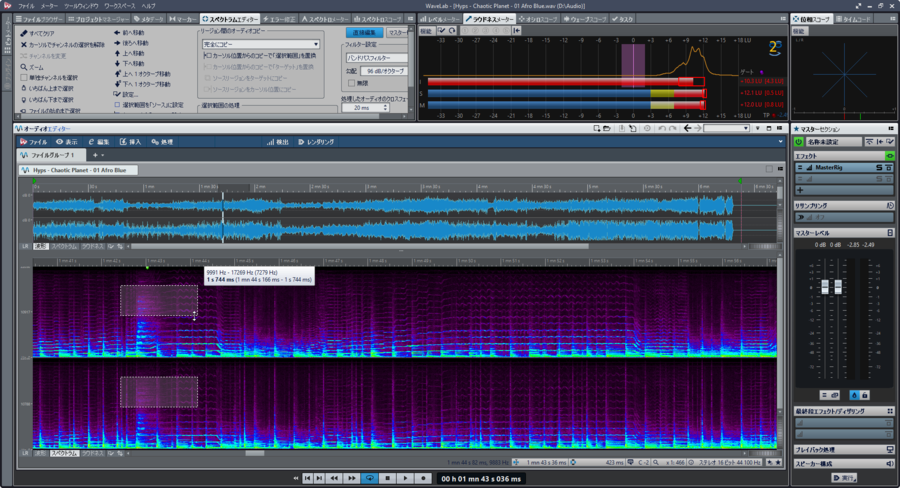Expand プレイバック処理 section
Viewport: 900px width, 488px height.
[844, 450]
